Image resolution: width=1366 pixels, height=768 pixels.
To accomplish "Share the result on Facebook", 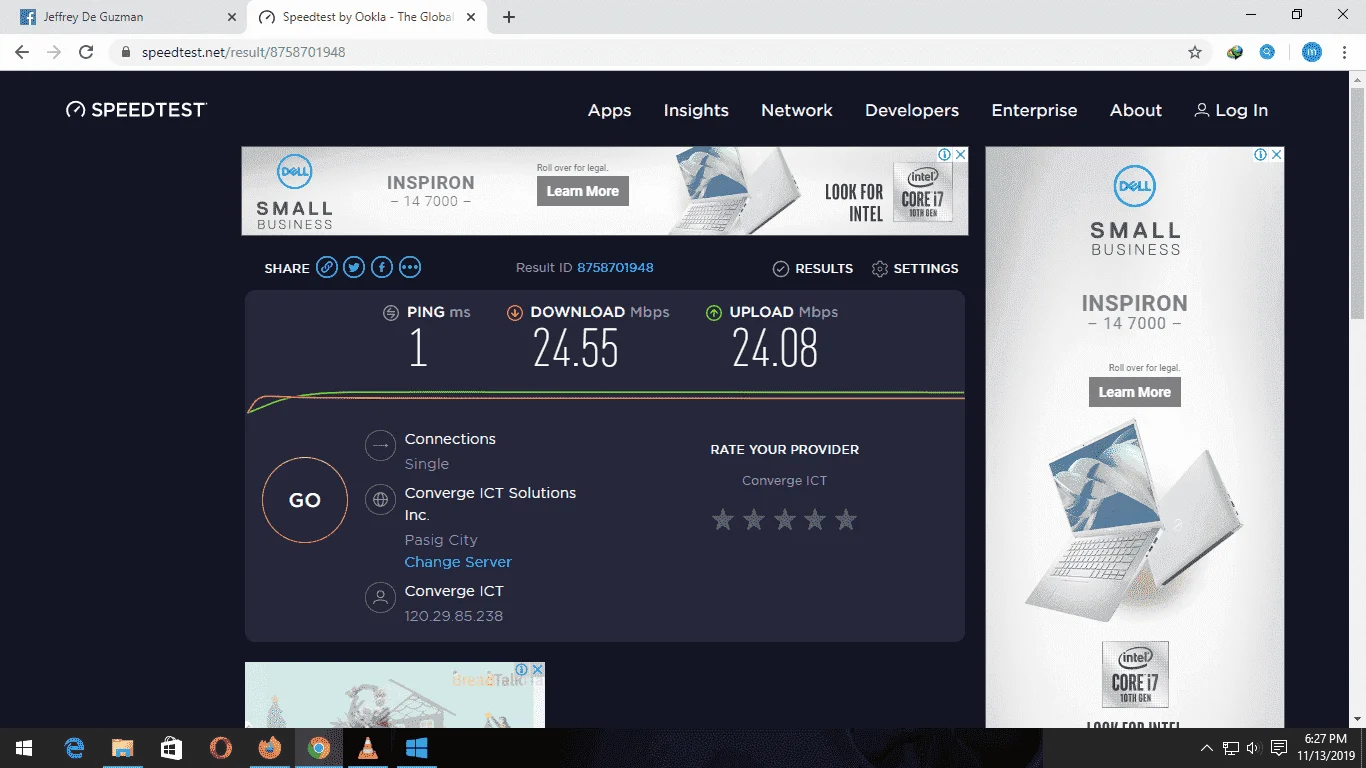I will point(382,268).
